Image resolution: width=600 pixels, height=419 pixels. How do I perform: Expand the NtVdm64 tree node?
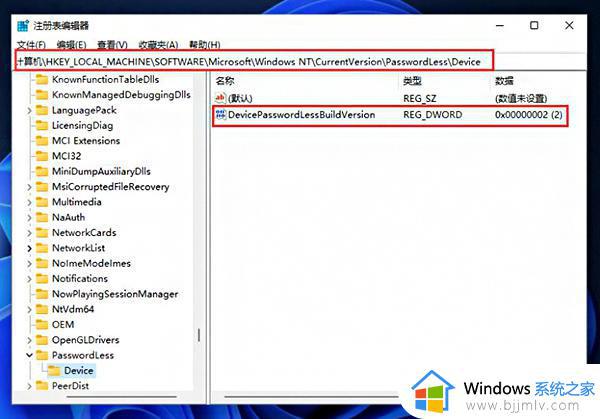click(29, 310)
